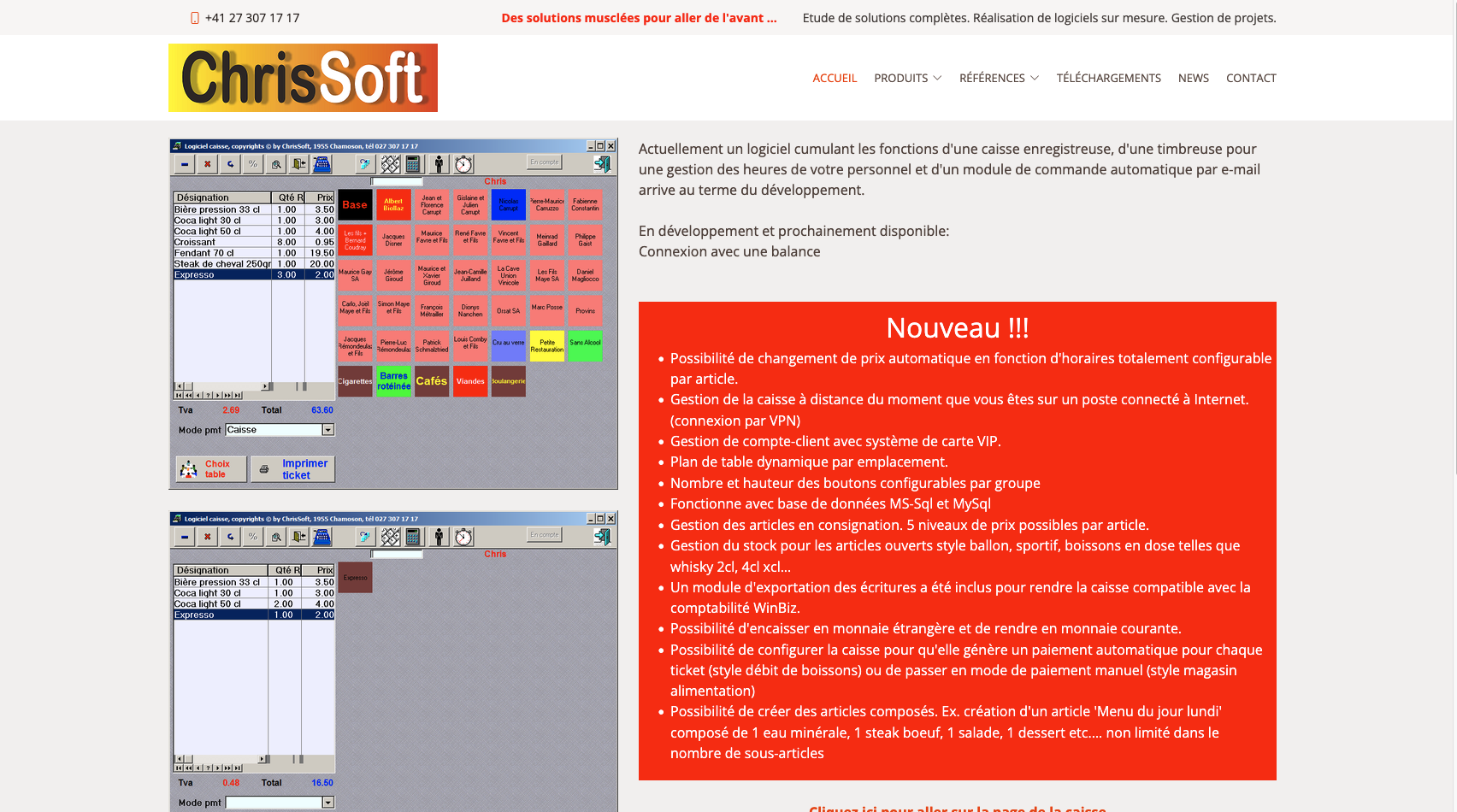Viewport: 1457px width, 812px height.
Task: Select the Steak de cheval 250gr row
Action: [254, 264]
